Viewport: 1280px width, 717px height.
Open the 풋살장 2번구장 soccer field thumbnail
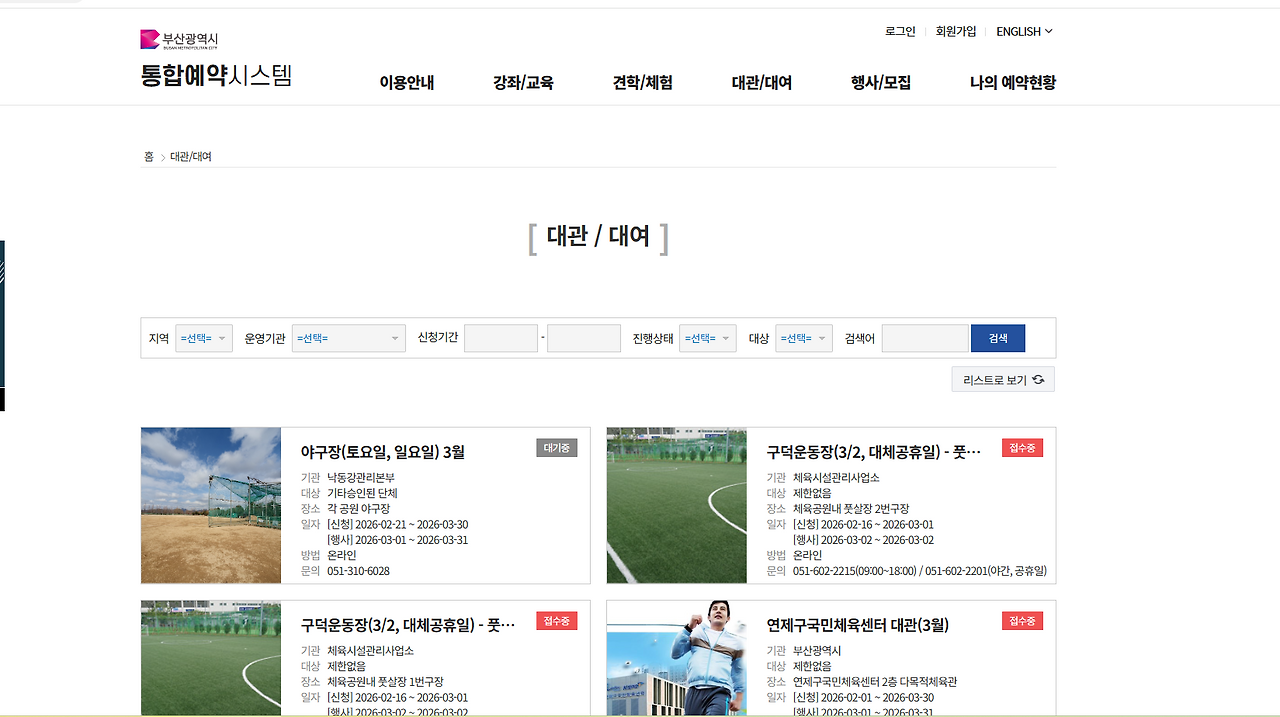[x=677, y=505]
